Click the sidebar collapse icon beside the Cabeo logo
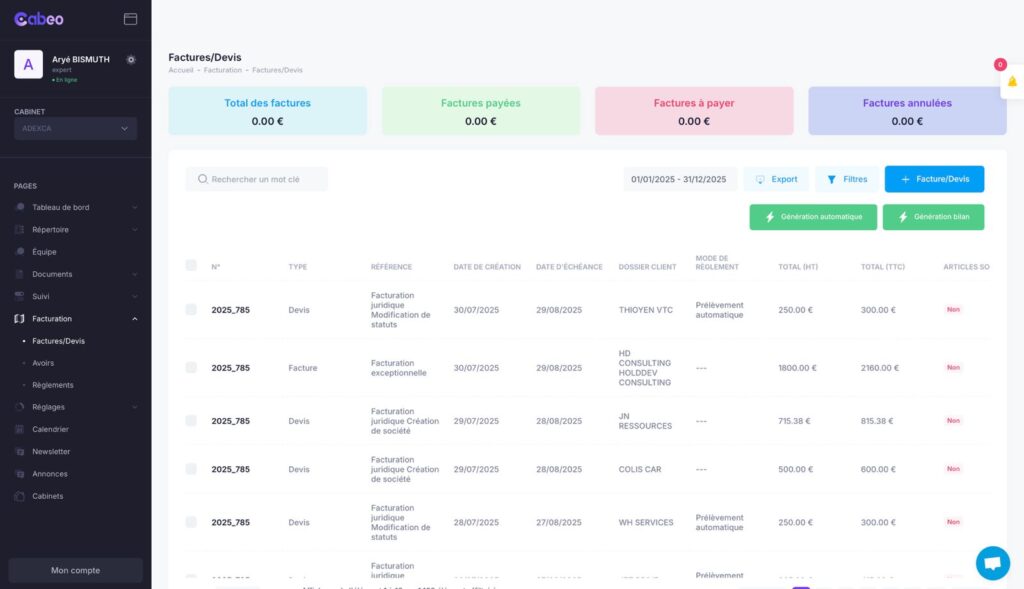 pos(130,19)
